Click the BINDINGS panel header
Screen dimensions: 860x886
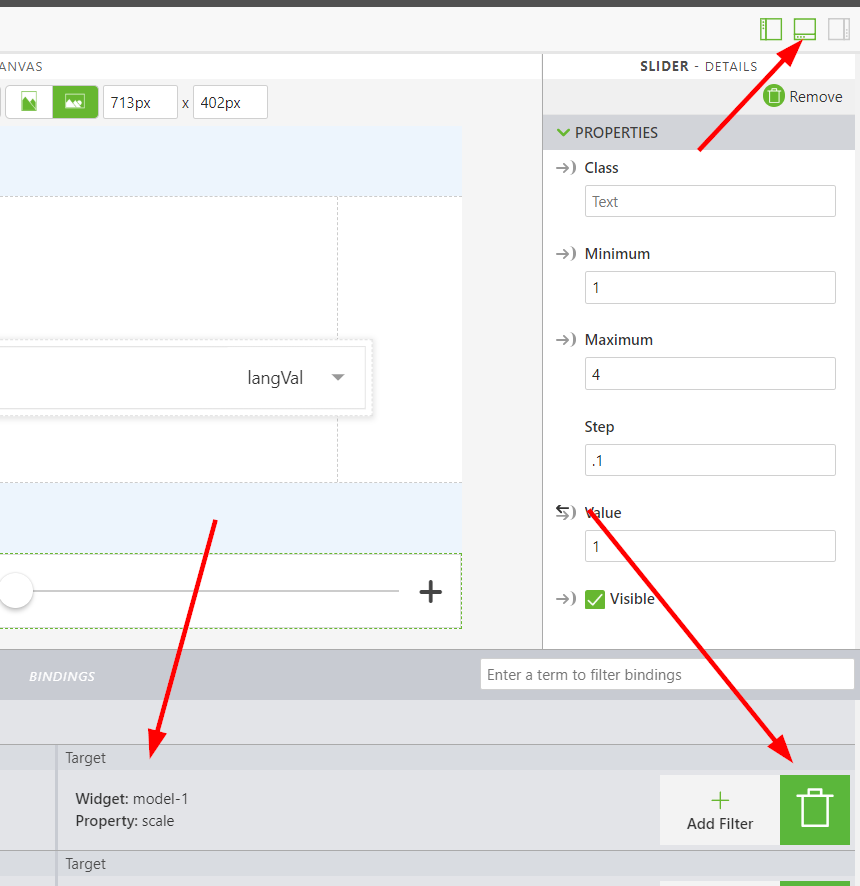coord(62,675)
